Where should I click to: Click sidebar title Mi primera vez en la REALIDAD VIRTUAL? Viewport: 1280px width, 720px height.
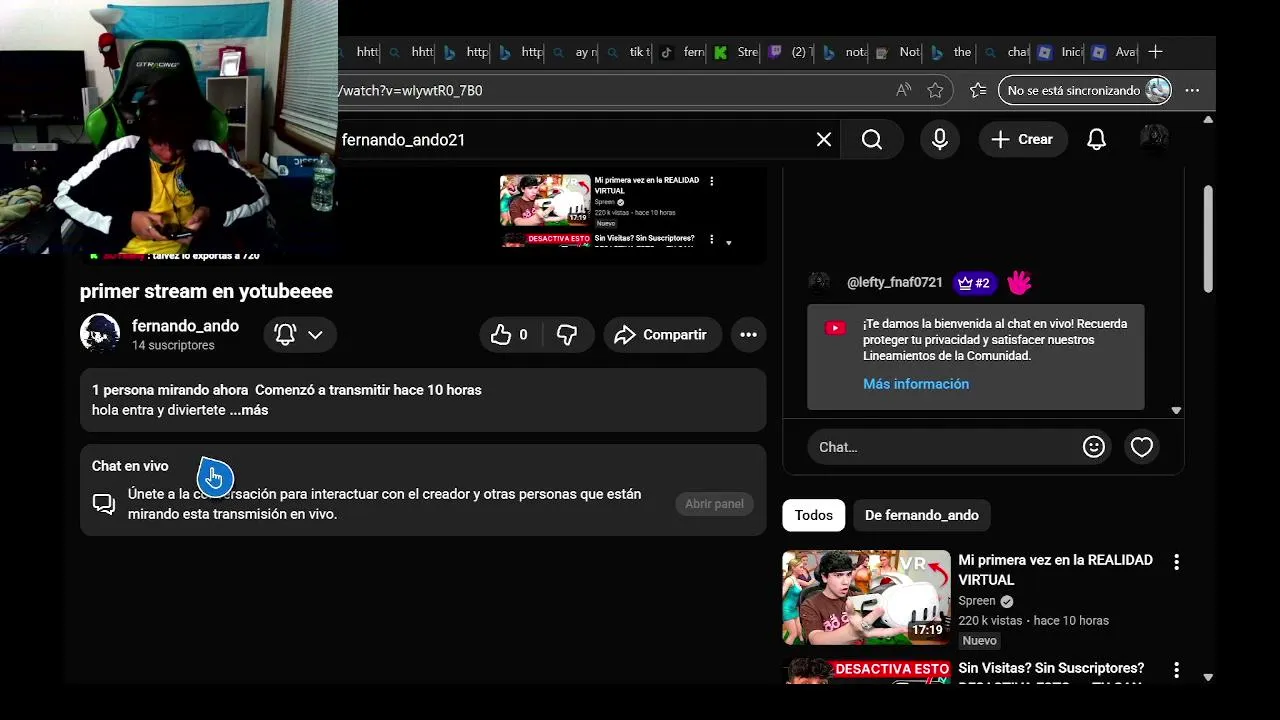pyautogui.click(x=1055, y=570)
